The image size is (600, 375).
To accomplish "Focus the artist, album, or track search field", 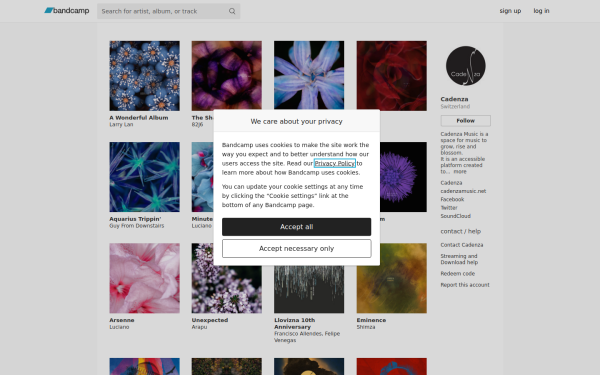I will click(x=168, y=11).
